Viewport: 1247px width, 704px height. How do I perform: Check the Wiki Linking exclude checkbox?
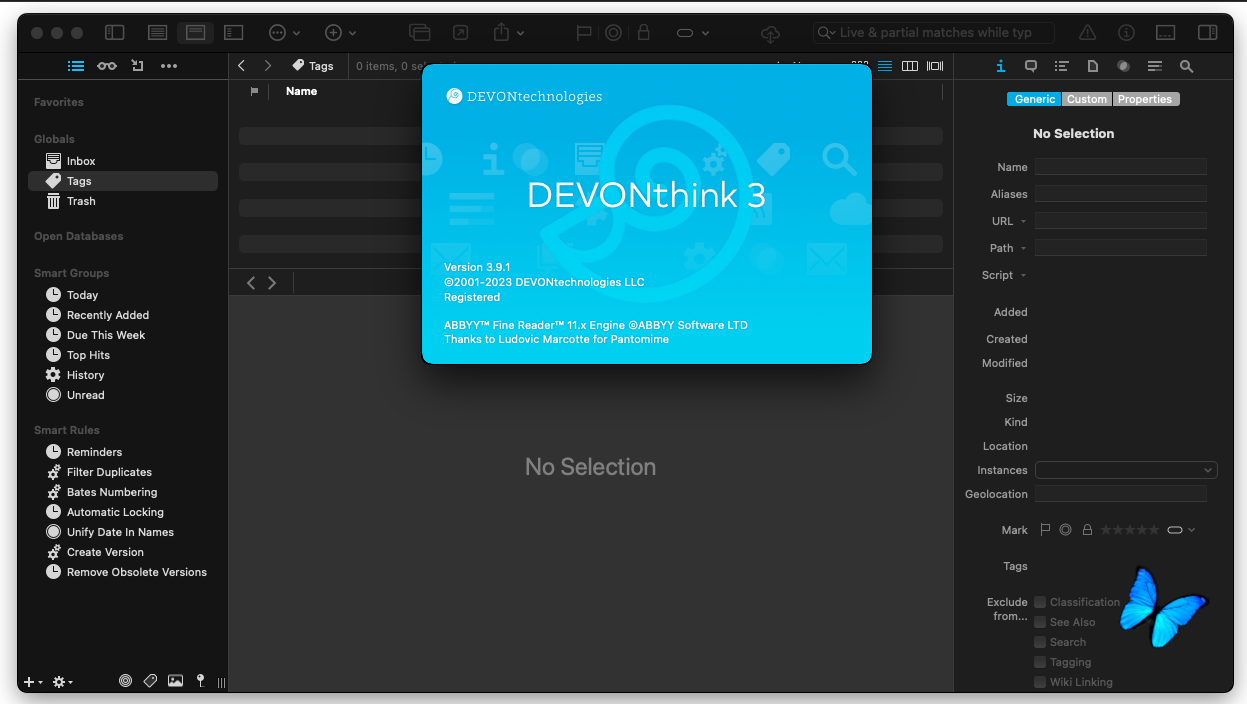point(1040,682)
